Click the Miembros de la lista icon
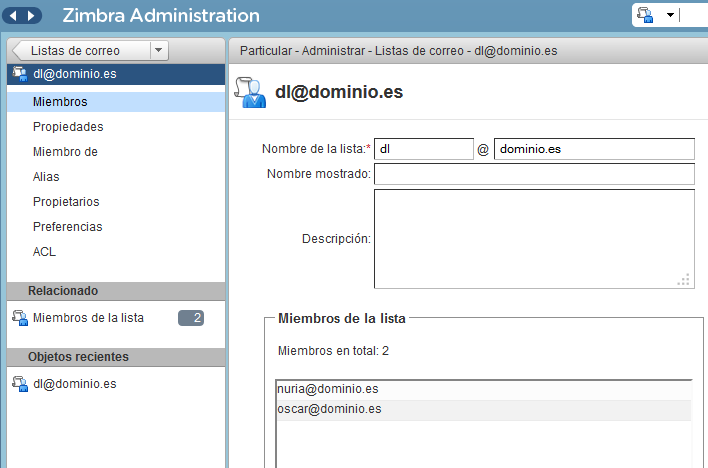 [20, 318]
